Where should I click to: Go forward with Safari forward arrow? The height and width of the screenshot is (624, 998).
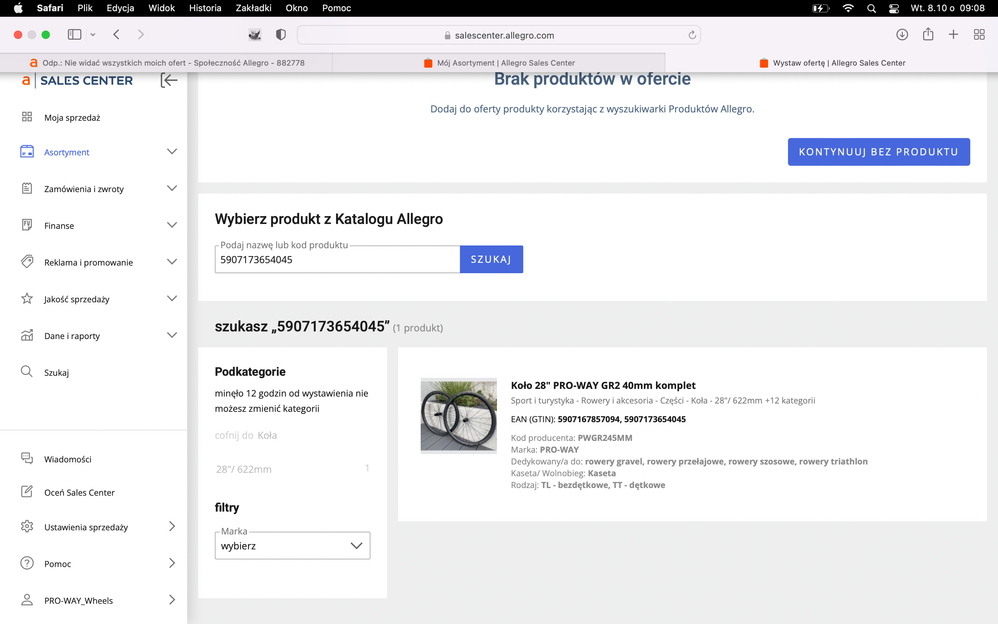click(x=141, y=34)
